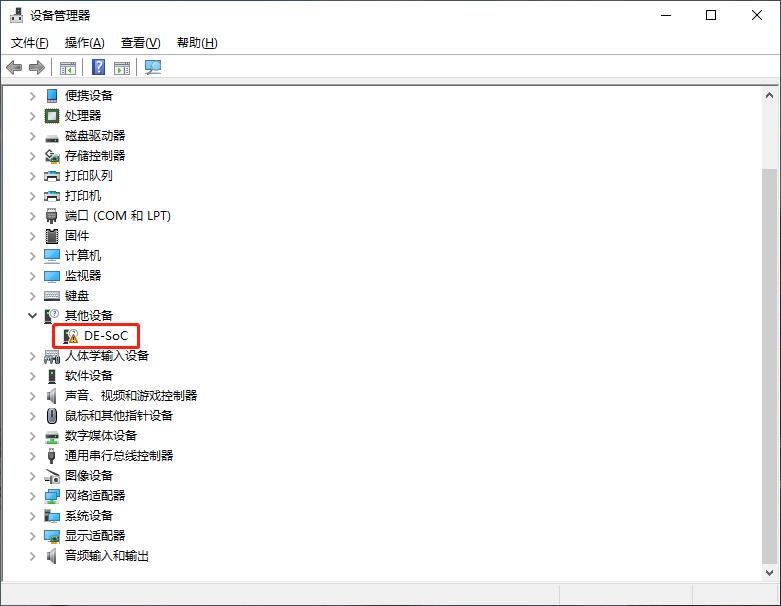Viewport: 781px width, 606px height.
Task: Expand the 网络适配器 category
Action: tap(32, 496)
